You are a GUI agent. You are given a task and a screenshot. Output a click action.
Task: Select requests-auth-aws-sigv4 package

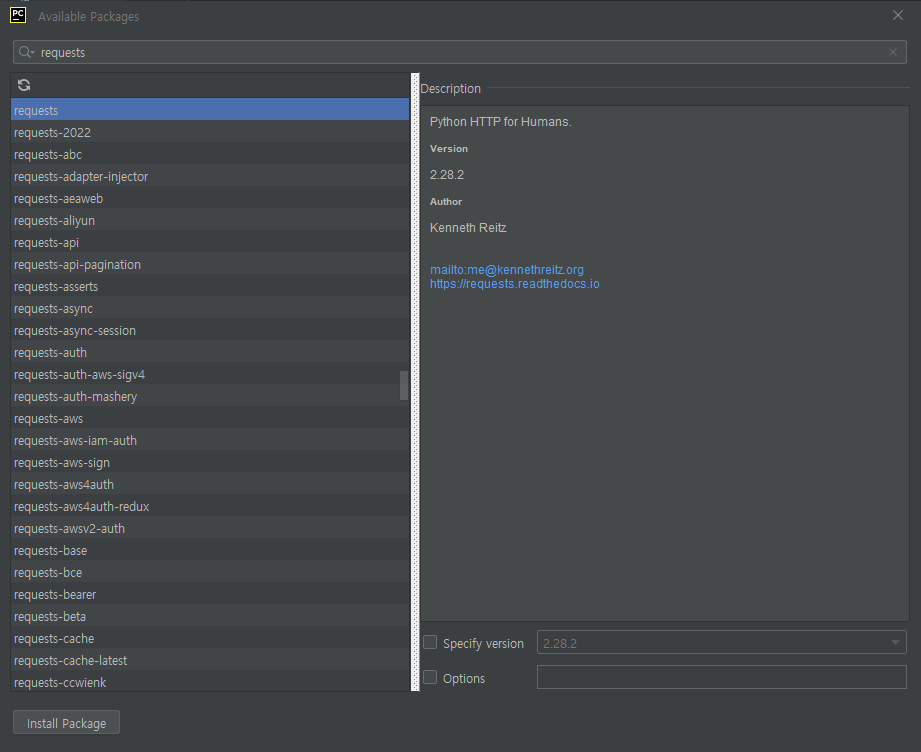pos(210,374)
